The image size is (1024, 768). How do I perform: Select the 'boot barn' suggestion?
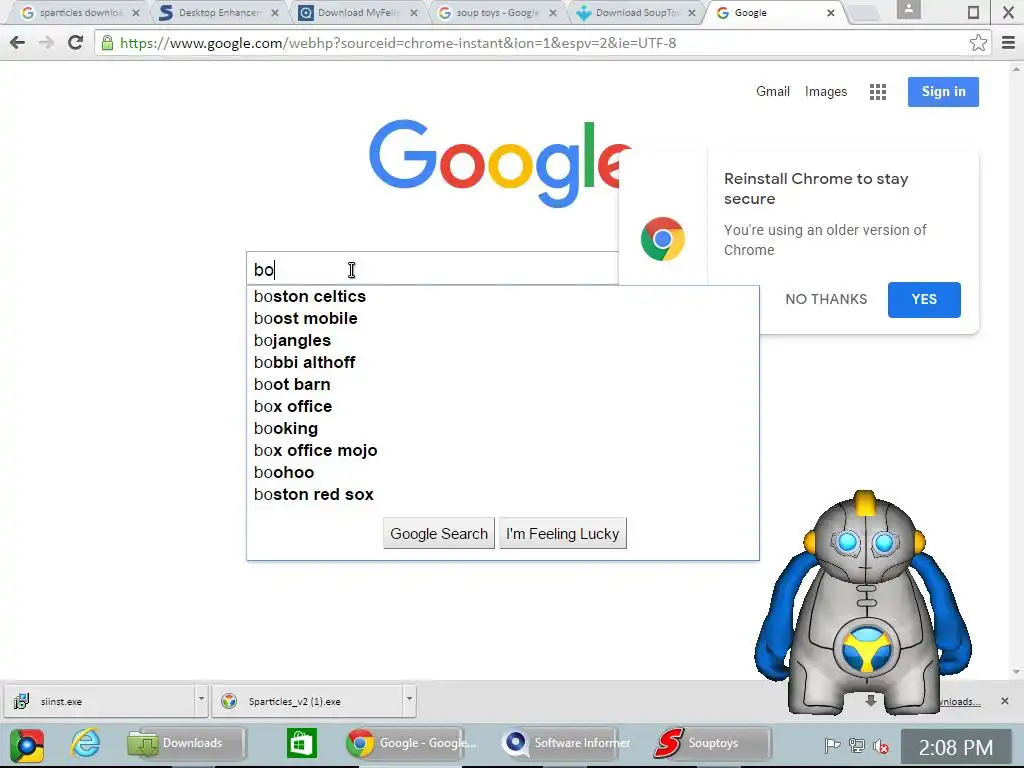click(503, 385)
